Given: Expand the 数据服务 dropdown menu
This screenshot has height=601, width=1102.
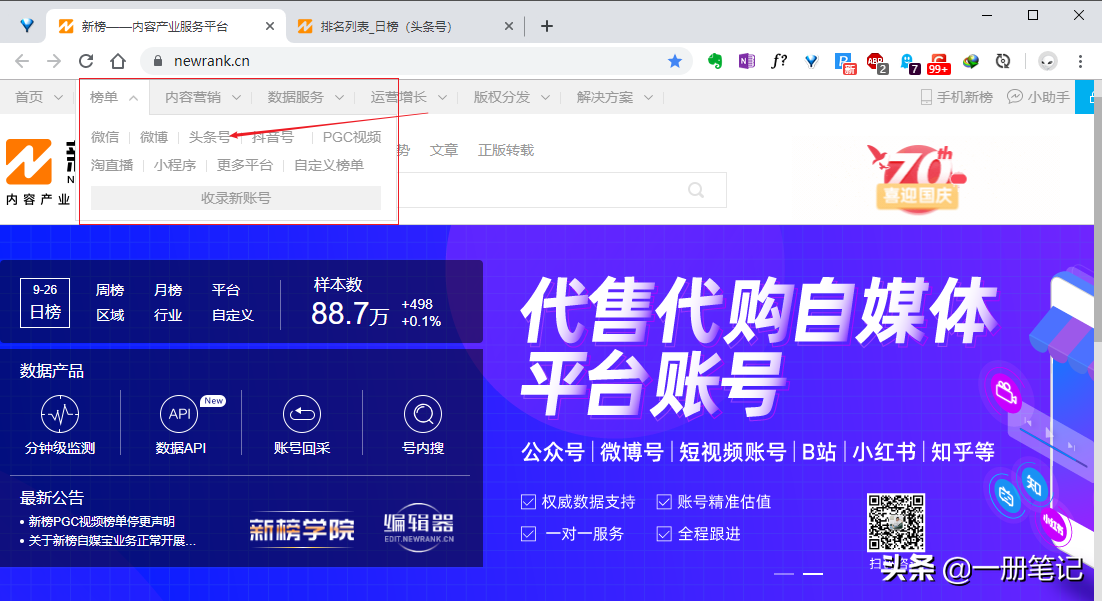Looking at the screenshot, I should point(306,97).
